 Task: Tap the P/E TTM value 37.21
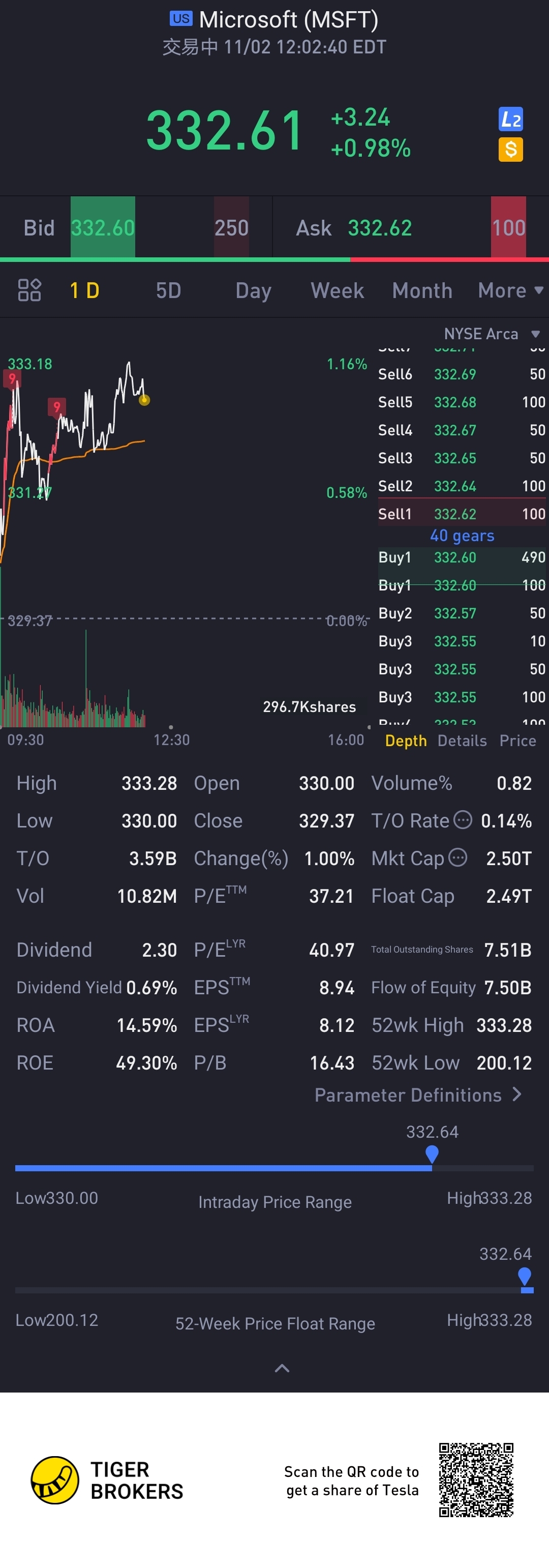(x=331, y=896)
